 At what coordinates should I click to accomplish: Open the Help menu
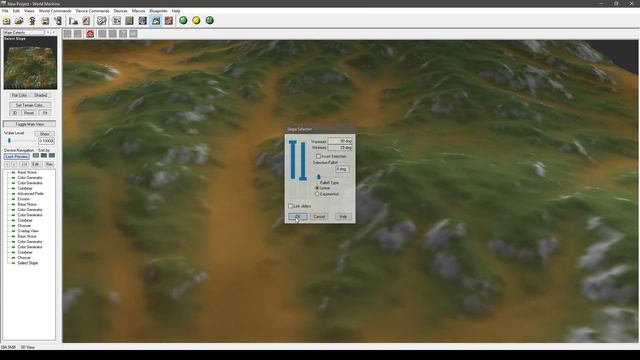pos(176,11)
